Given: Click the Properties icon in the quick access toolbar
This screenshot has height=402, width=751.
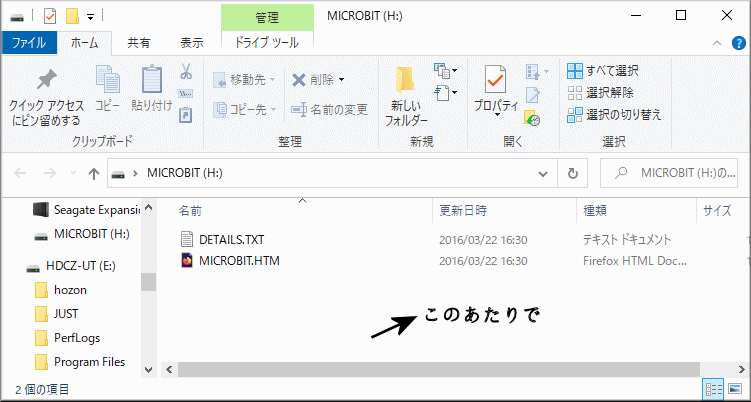Looking at the screenshot, I should [x=50, y=16].
